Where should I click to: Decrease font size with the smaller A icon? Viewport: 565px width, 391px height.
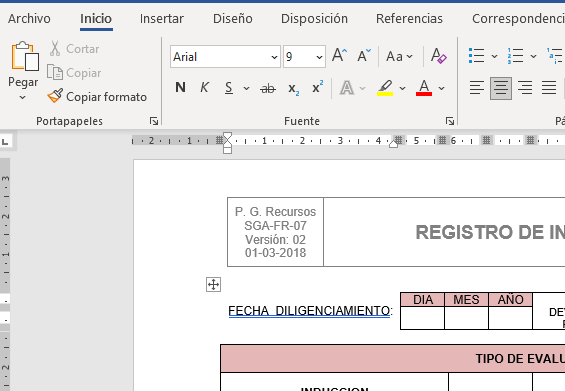pos(364,56)
